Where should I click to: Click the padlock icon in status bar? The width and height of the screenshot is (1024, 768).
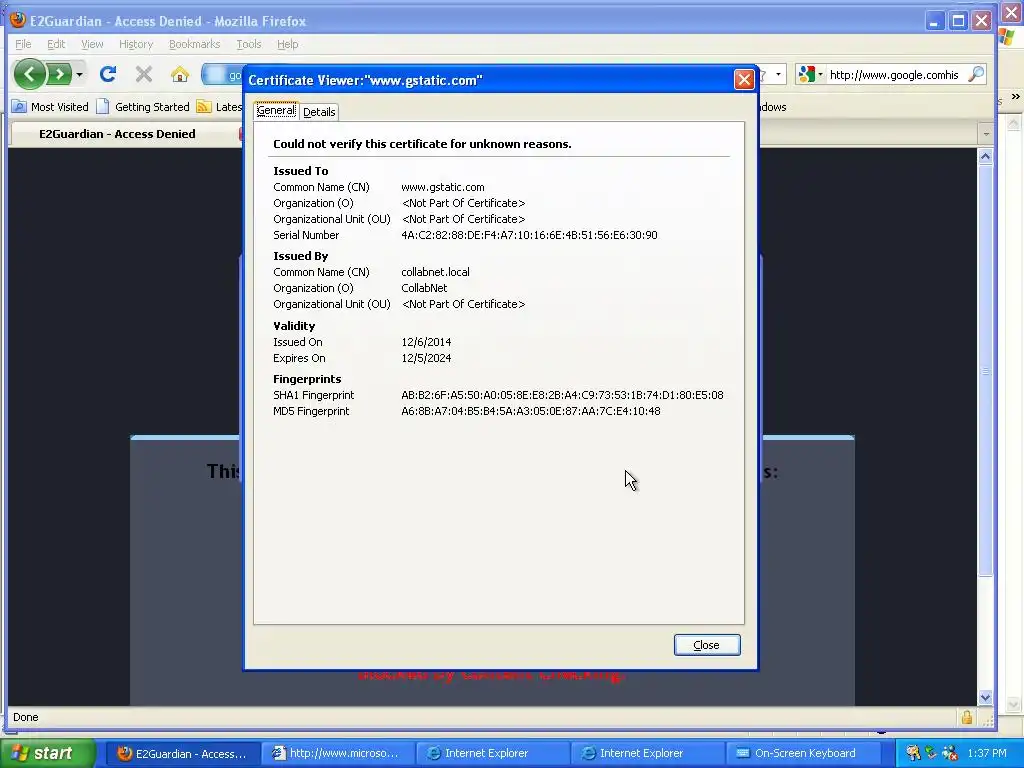967,717
